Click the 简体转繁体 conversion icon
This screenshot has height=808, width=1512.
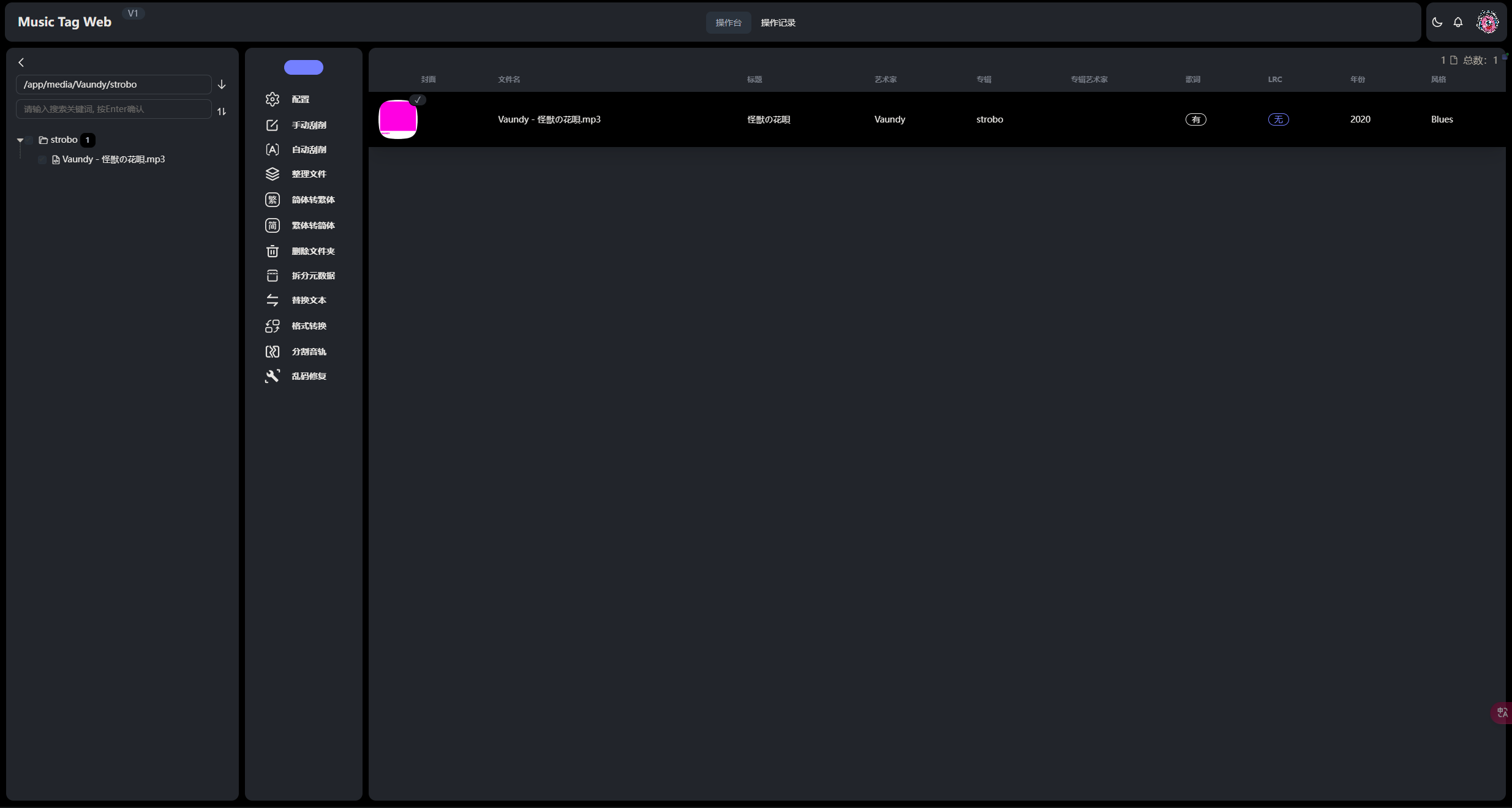click(273, 200)
